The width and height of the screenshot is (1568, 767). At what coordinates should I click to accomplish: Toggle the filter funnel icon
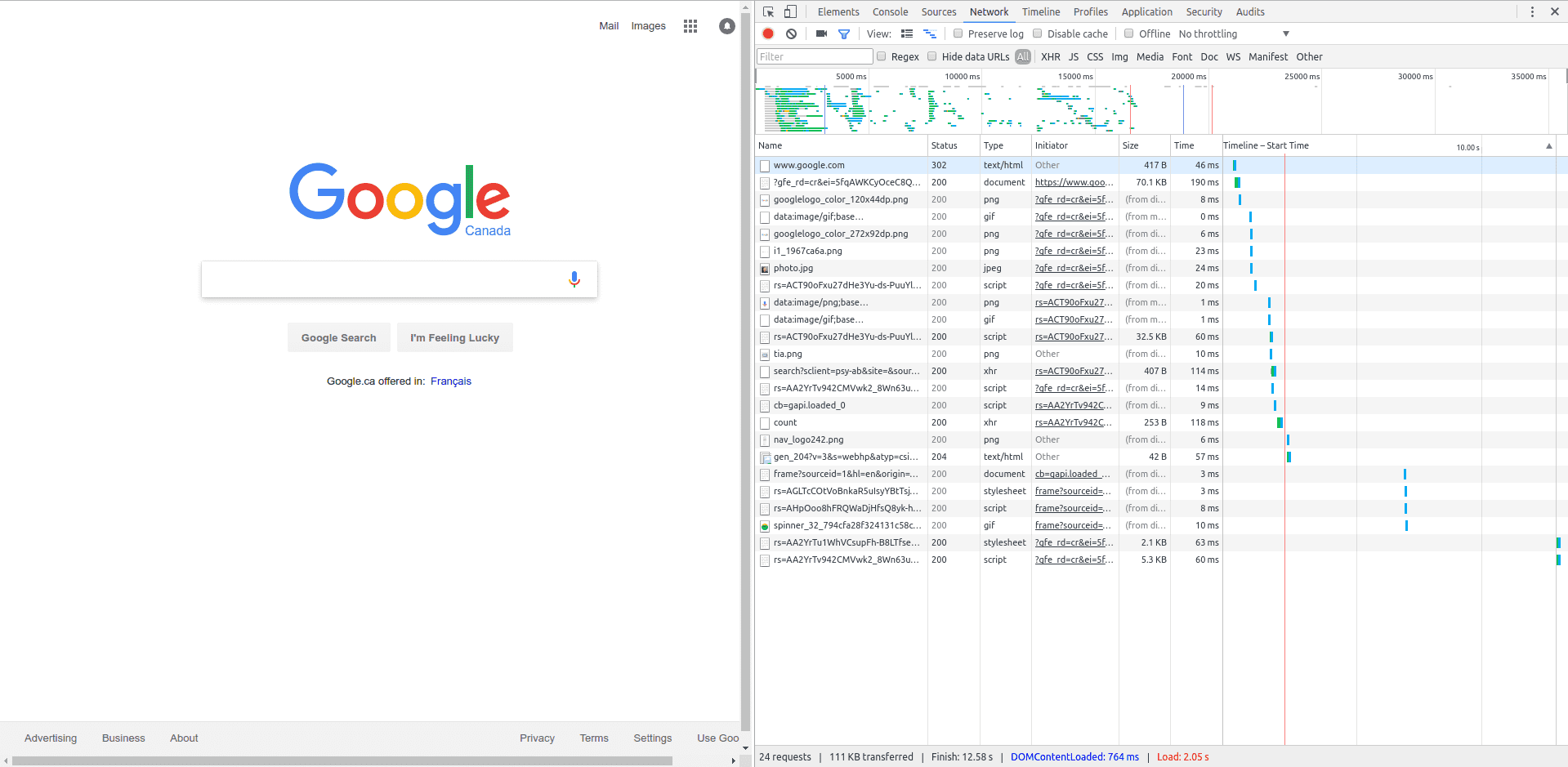click(x=844, y=33)
